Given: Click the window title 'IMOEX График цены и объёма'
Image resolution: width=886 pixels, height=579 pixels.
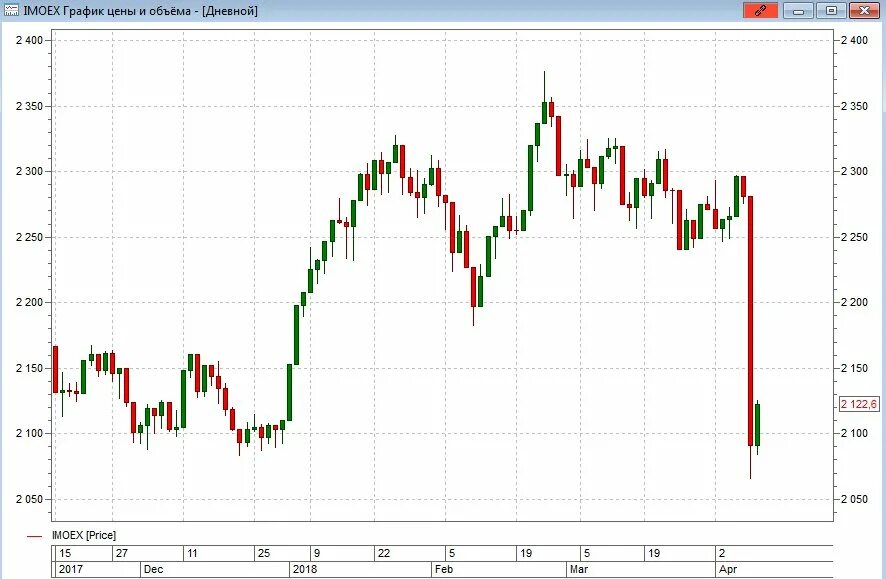Looking at the screenshot, I should [x=107, y=11].
